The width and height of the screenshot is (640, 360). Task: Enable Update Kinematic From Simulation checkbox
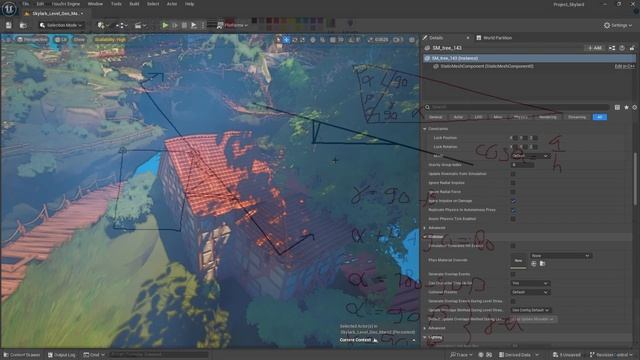click(x=513, y=174)
